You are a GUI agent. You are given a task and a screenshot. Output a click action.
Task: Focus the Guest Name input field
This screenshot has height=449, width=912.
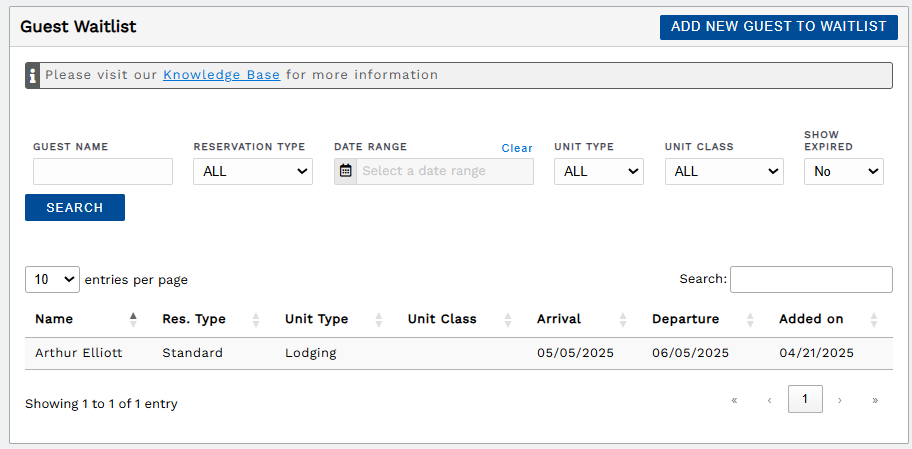(x=103, y=172)
